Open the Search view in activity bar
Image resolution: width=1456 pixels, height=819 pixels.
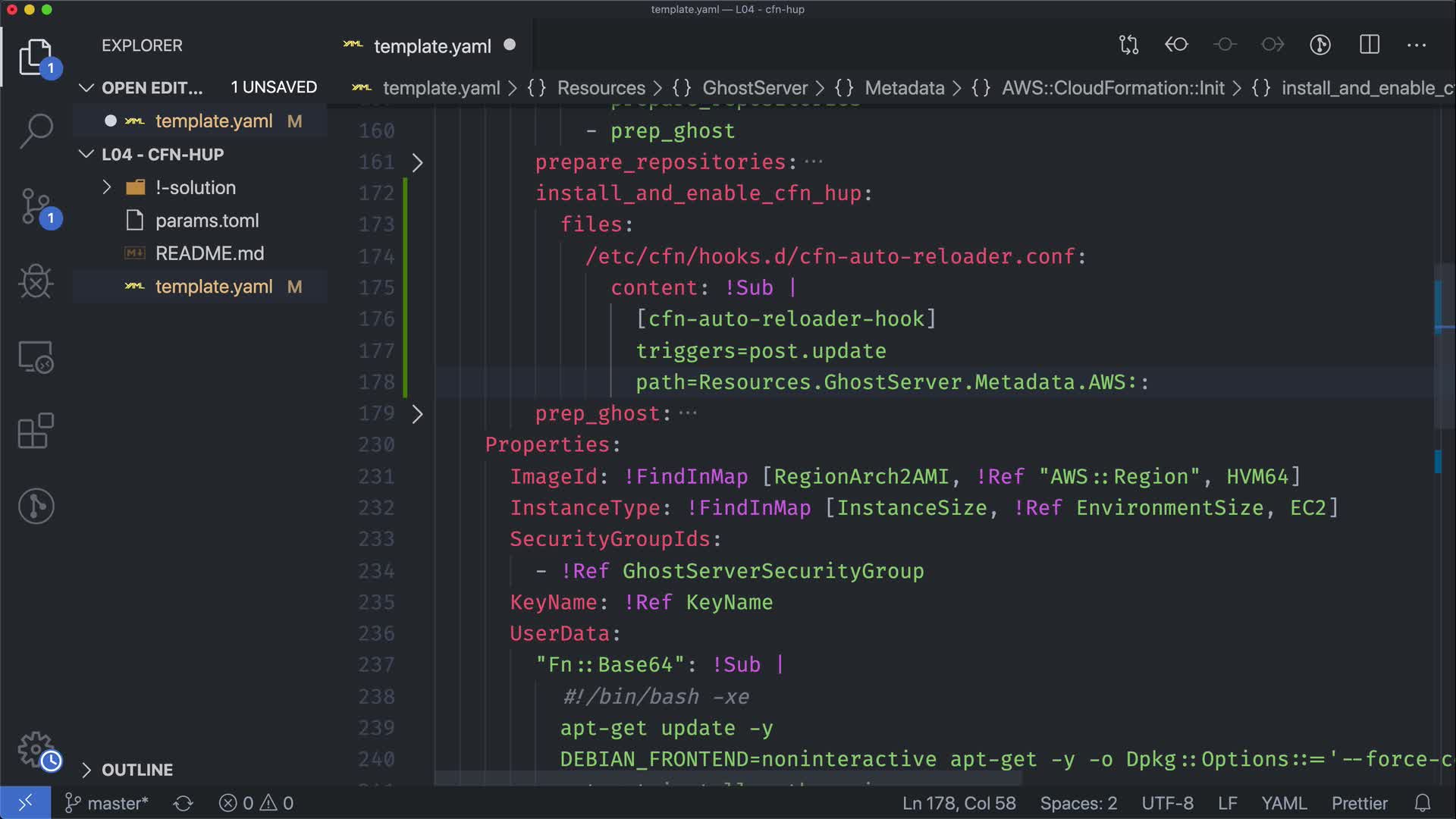(x=36, y=130)
